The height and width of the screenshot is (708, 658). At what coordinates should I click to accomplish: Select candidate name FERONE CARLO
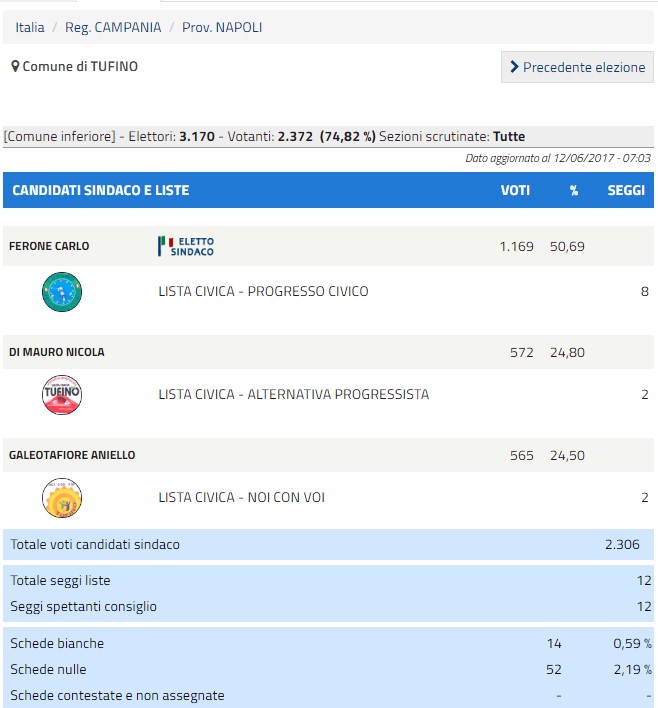49,246
